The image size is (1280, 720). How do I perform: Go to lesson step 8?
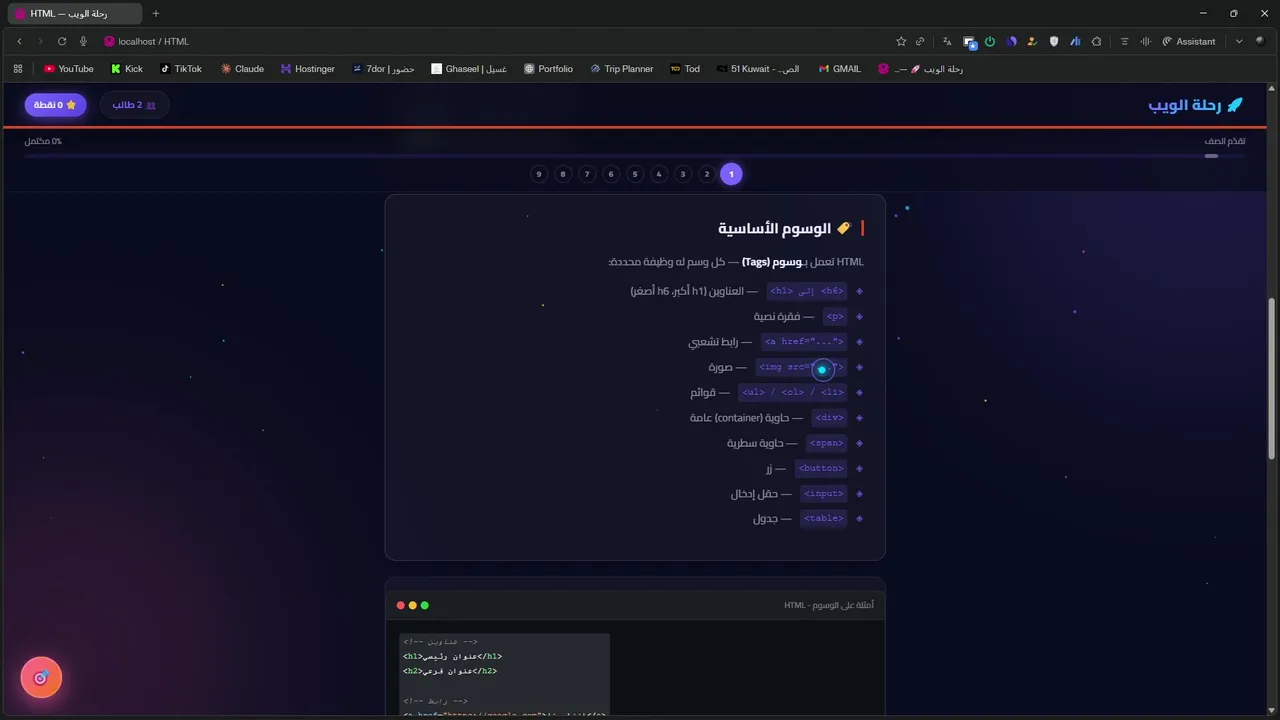[x=563, y=174]
